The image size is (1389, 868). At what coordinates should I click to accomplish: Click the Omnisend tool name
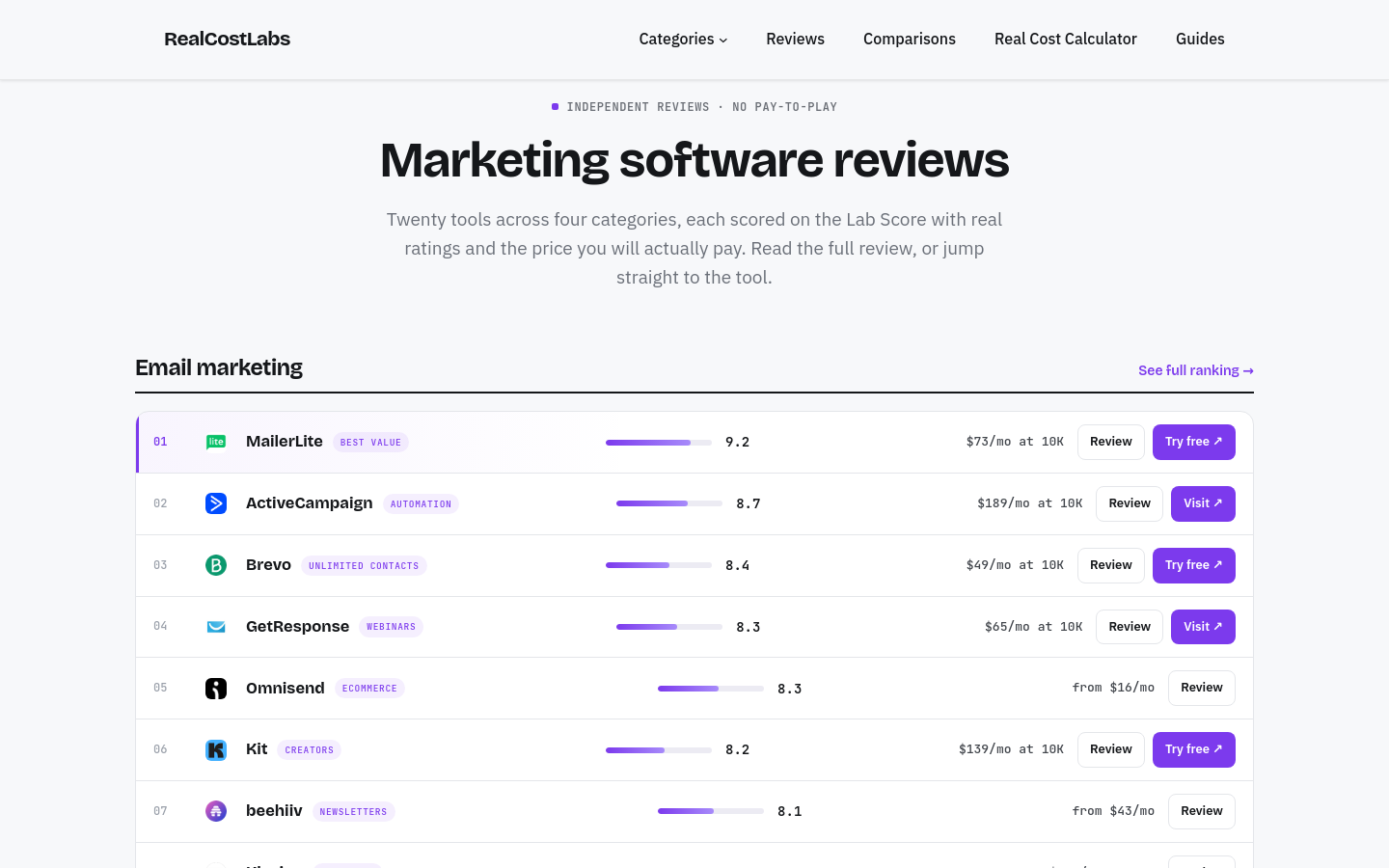(x=285, y=689)
